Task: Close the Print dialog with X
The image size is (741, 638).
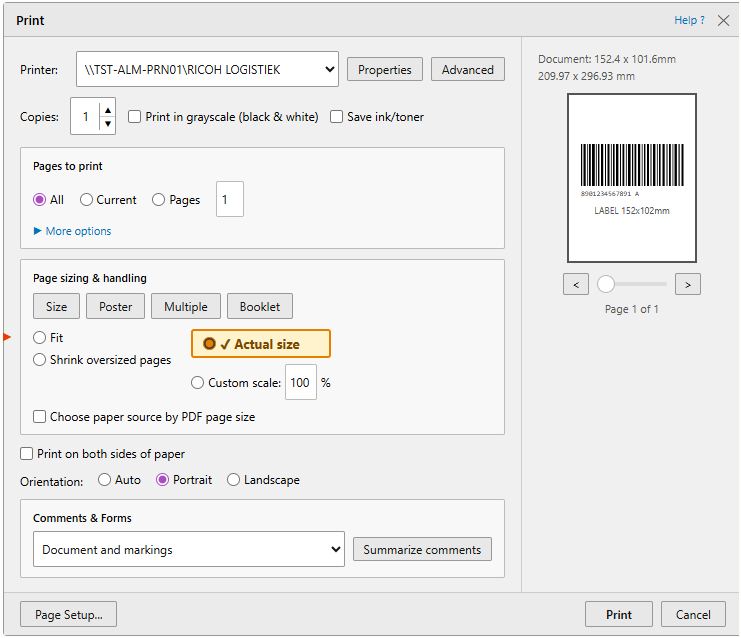Action: coord(723,20)
